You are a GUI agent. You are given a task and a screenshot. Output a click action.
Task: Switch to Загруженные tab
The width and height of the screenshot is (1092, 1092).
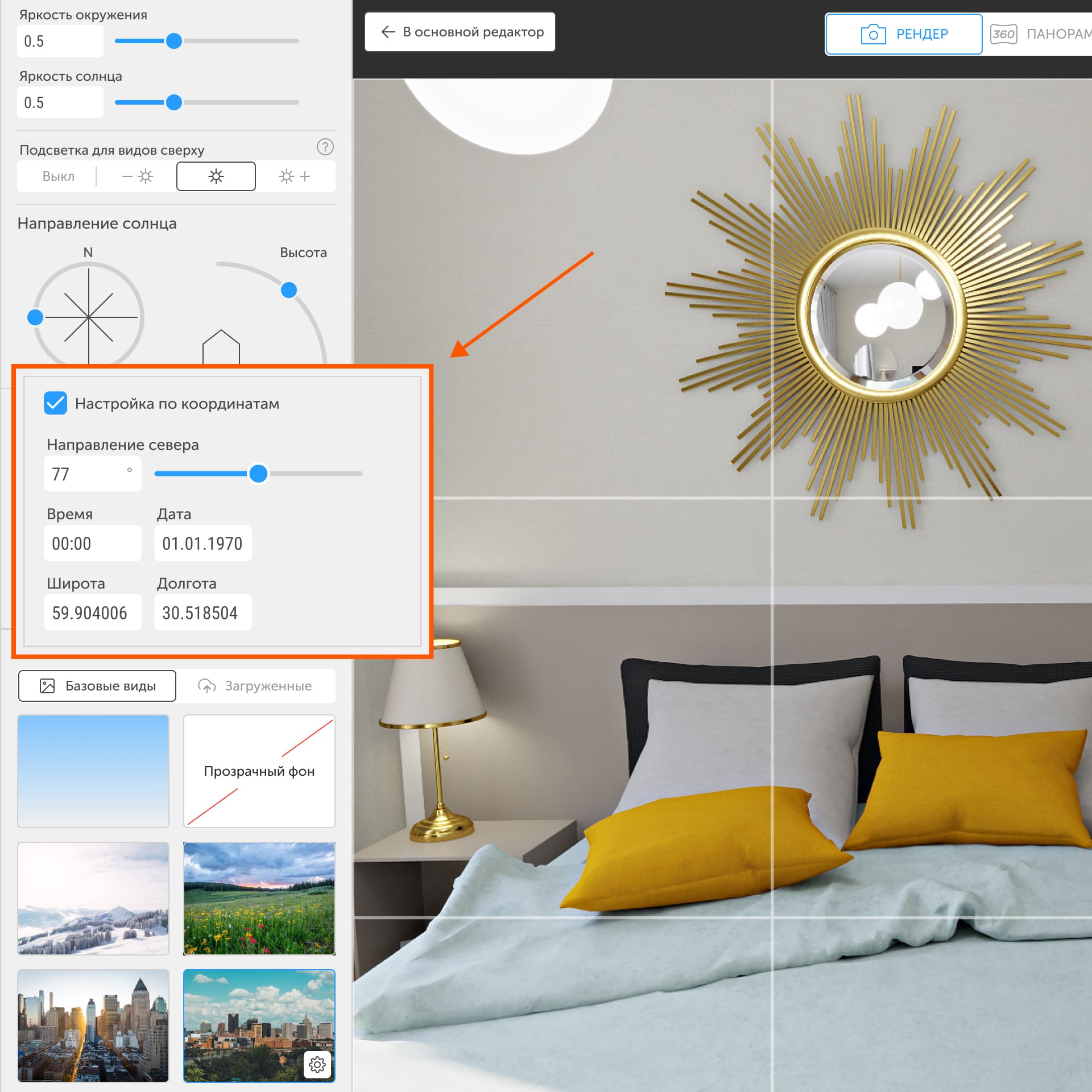pos(255,686)
